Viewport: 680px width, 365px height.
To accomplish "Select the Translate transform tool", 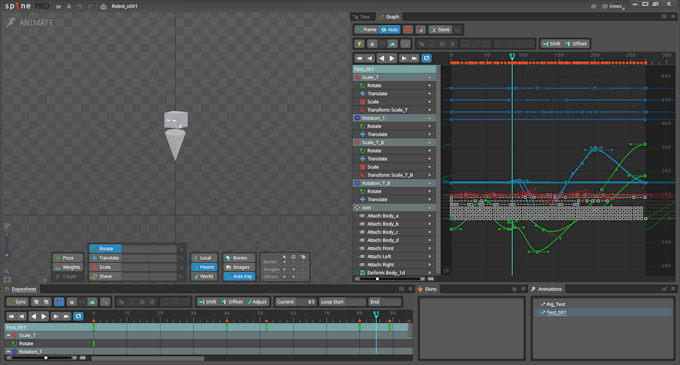I will click(105, 258).
